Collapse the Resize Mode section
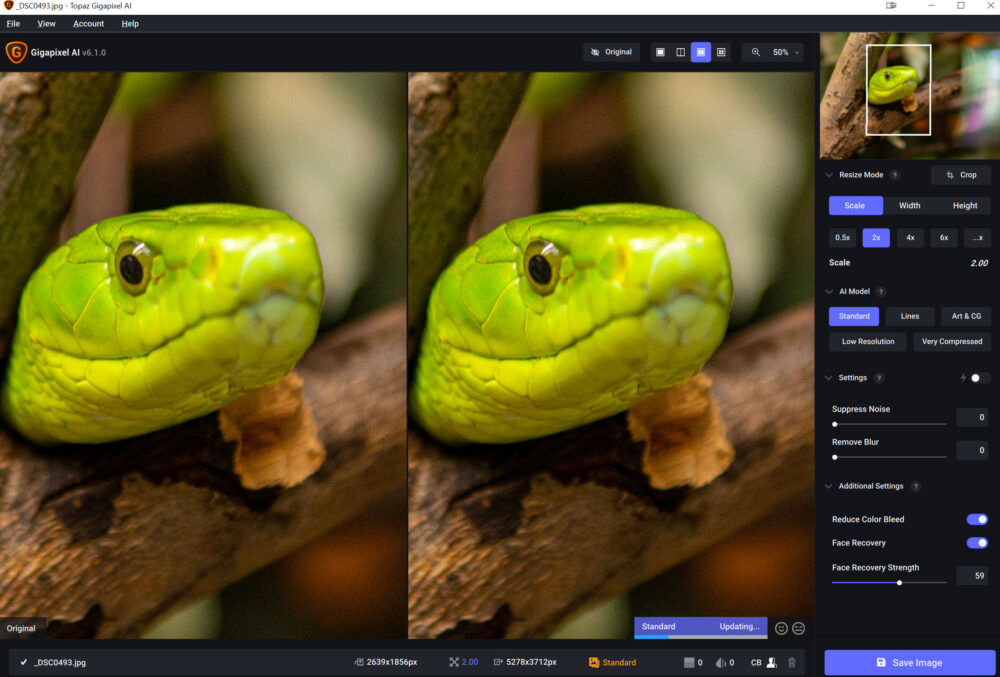The height and width of the screenshot is (677, 1000). pyautogui.click(x=829, y=175)
